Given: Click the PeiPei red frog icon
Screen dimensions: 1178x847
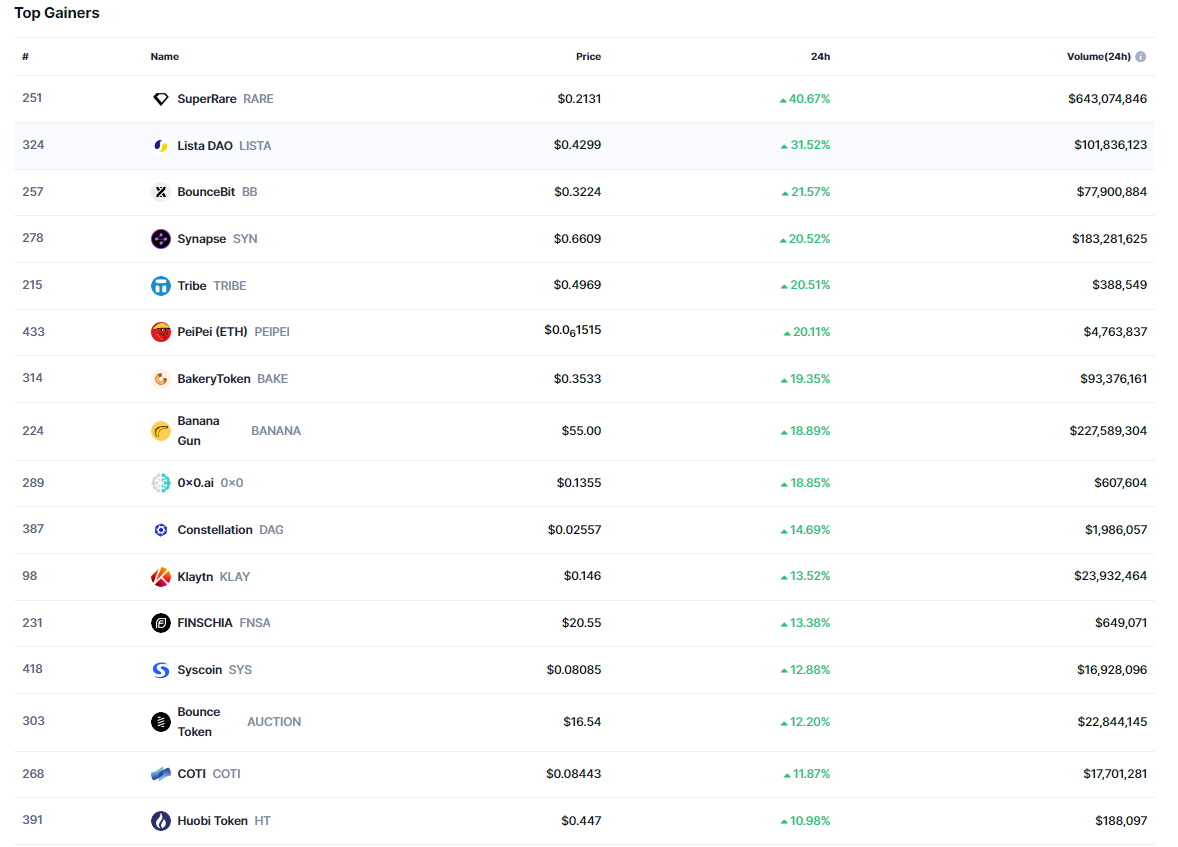Looking at the screenshot, I should [x=160, y=332].
